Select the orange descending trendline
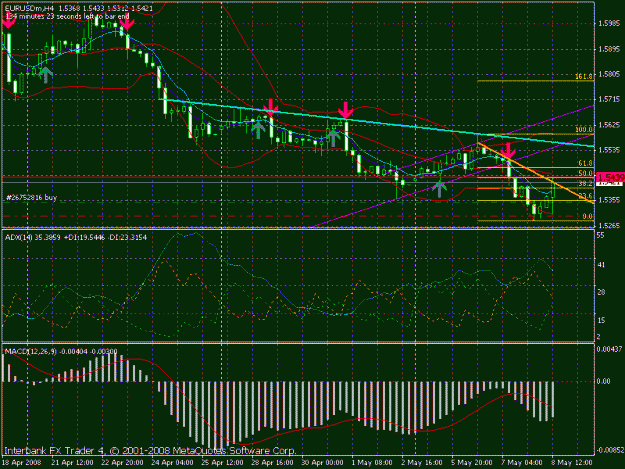Viewport: 625px width, 469px height. 536,173
